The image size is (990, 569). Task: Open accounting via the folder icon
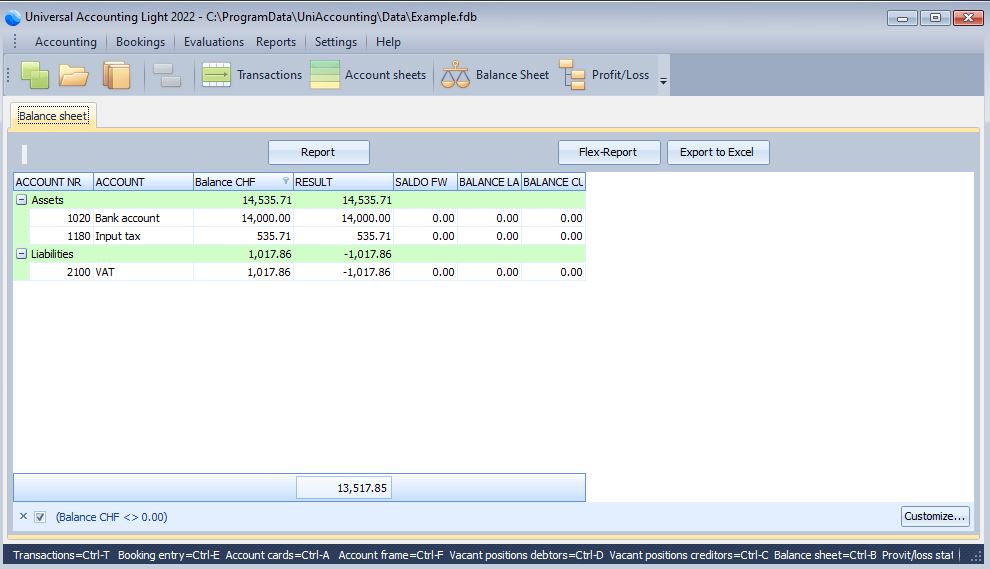[74, 75]
